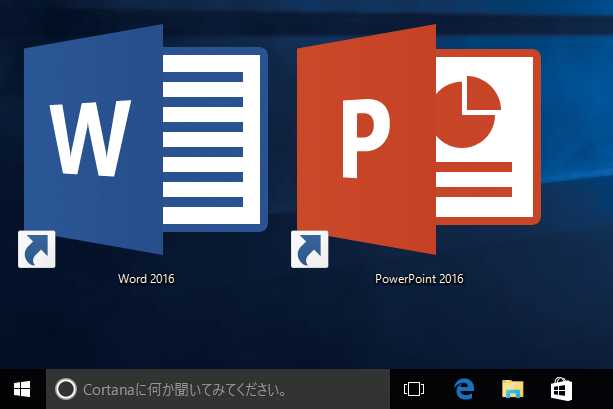The height and width of the screenshot is (409, 613).
Task: Select the Word 2016 icon label
Action: pyautogui.click(x=146, y=279)
